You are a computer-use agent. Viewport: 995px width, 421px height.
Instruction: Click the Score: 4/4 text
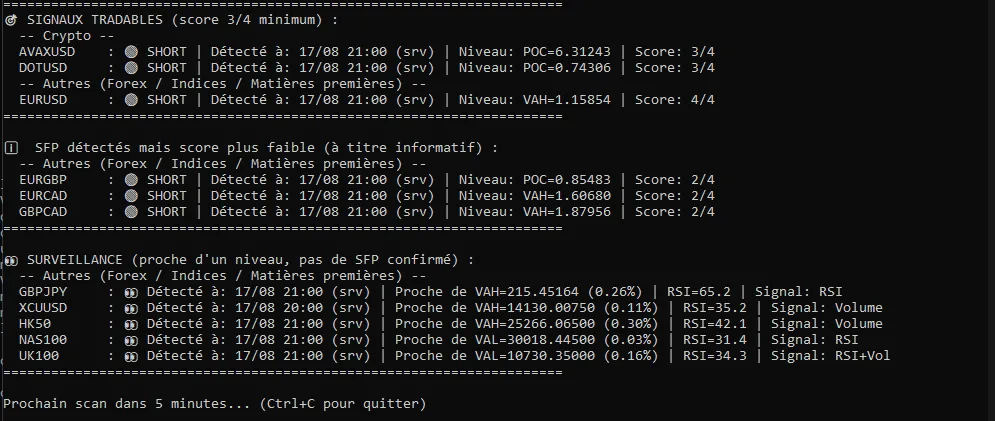pyautogui.click(x=675, y=100)
